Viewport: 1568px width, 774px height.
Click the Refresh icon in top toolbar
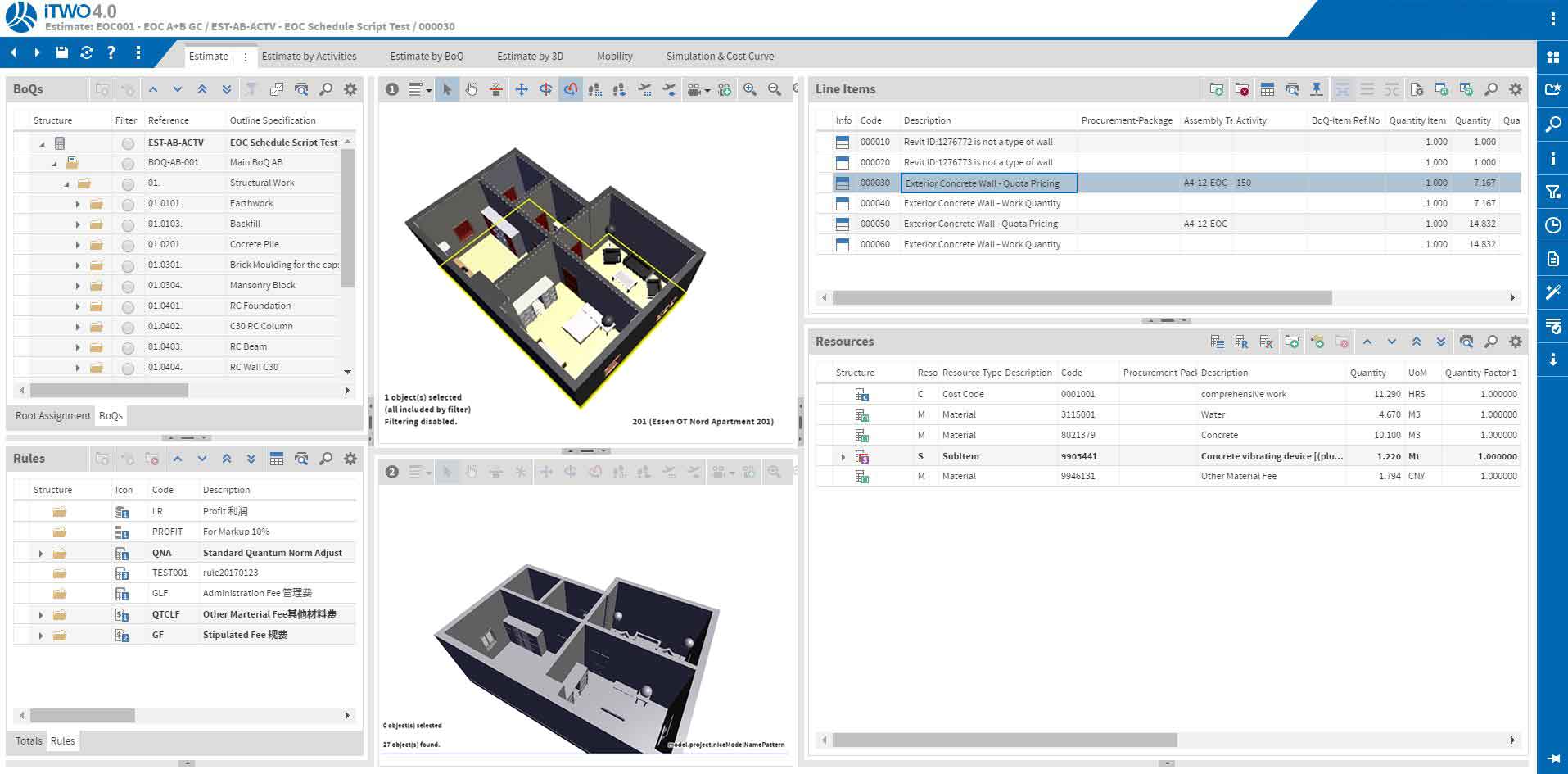coord(87,52)
